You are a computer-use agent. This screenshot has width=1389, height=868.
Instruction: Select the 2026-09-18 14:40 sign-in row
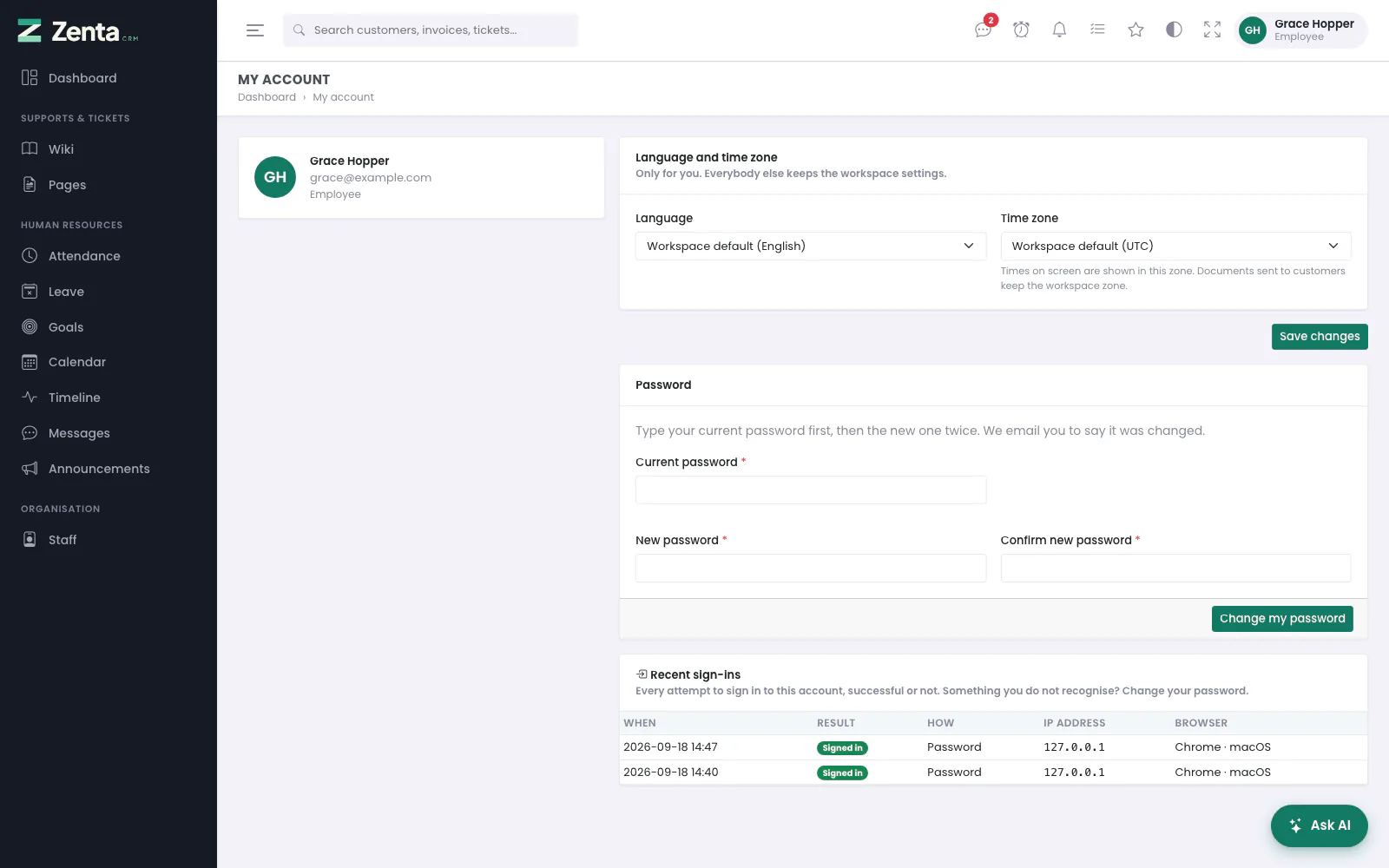pyautogui.click(x=993, y=773)
